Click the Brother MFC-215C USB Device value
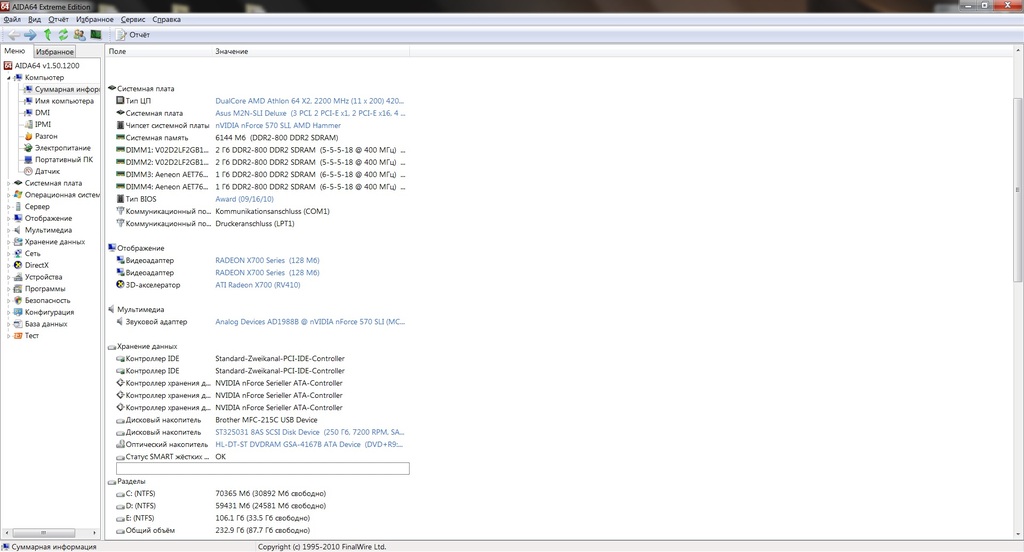Screen dimensions: 1024x552 coord(266,420)
